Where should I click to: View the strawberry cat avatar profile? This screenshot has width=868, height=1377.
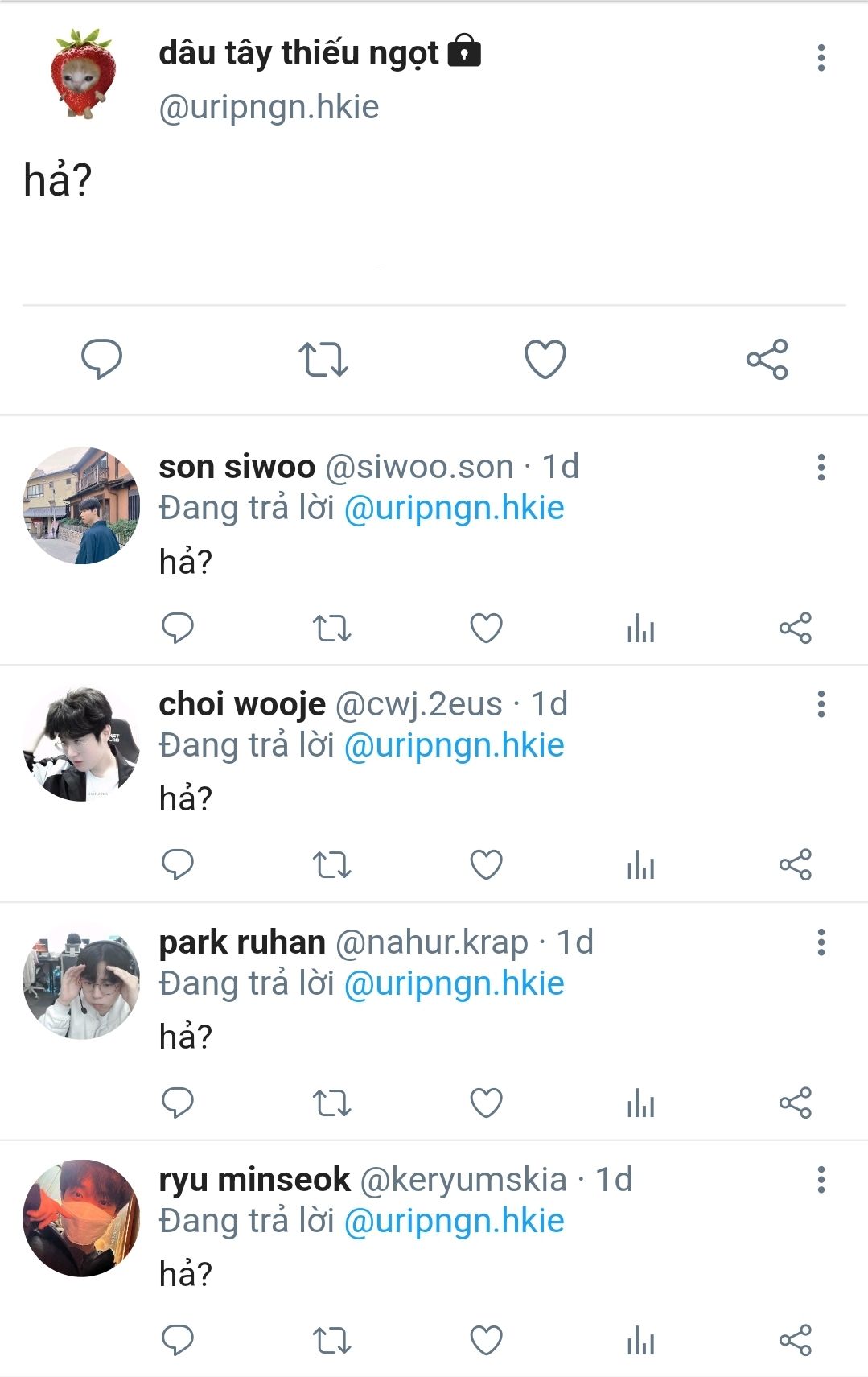[x=81, y=73]
